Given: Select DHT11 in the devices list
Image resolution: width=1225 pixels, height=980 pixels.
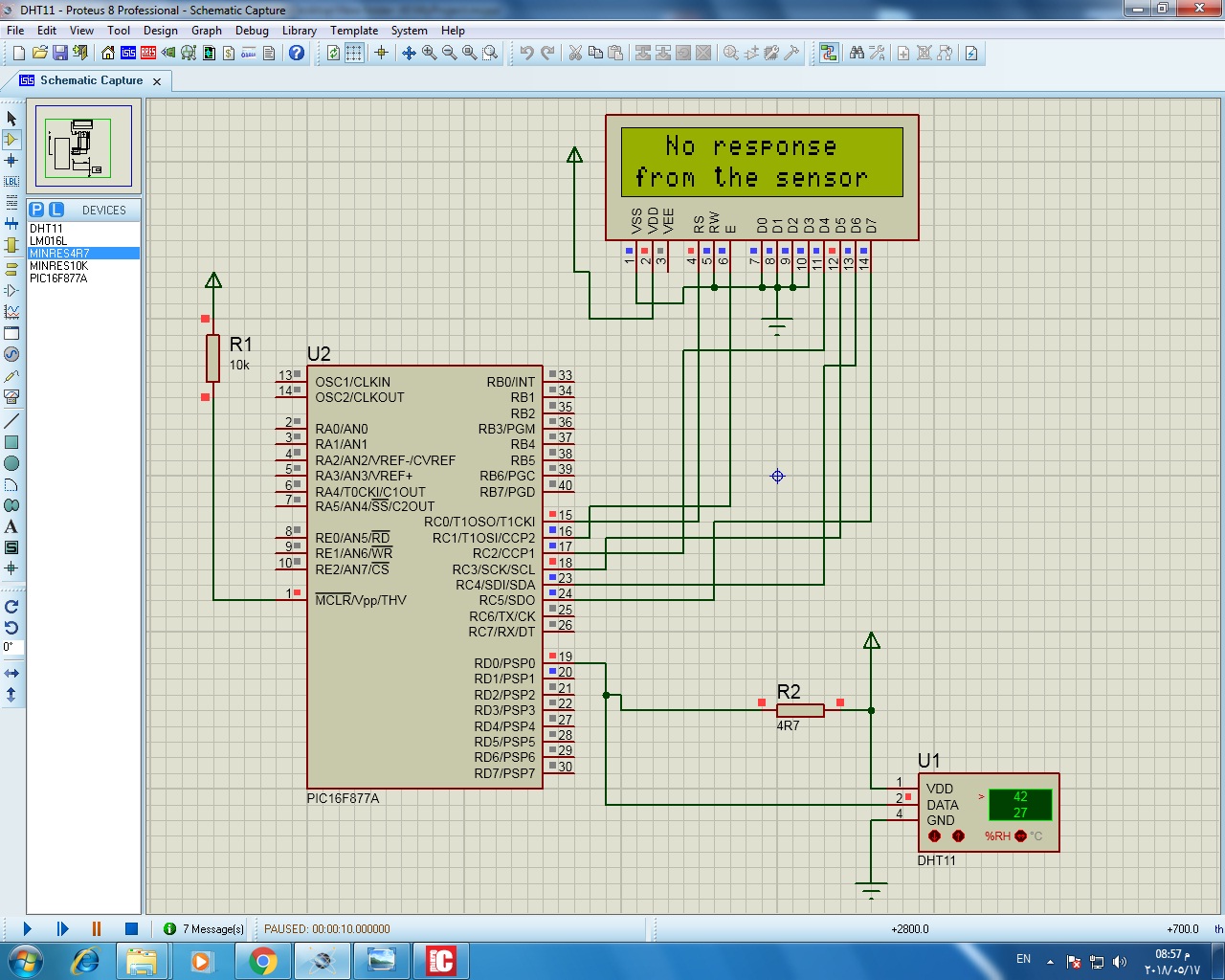Looking at the screenshot, I should point(83,228).
